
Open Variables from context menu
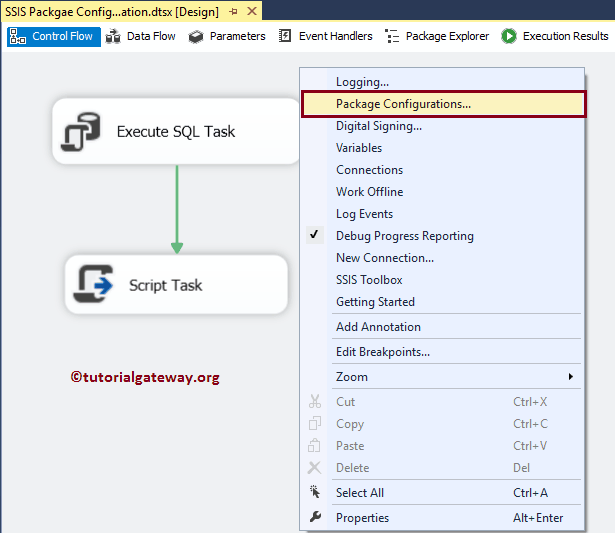point(442,148)
